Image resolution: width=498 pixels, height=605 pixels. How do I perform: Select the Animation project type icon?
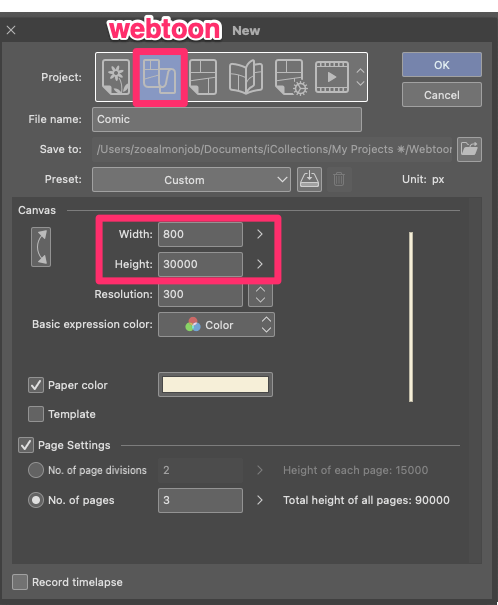pos(332,77)
